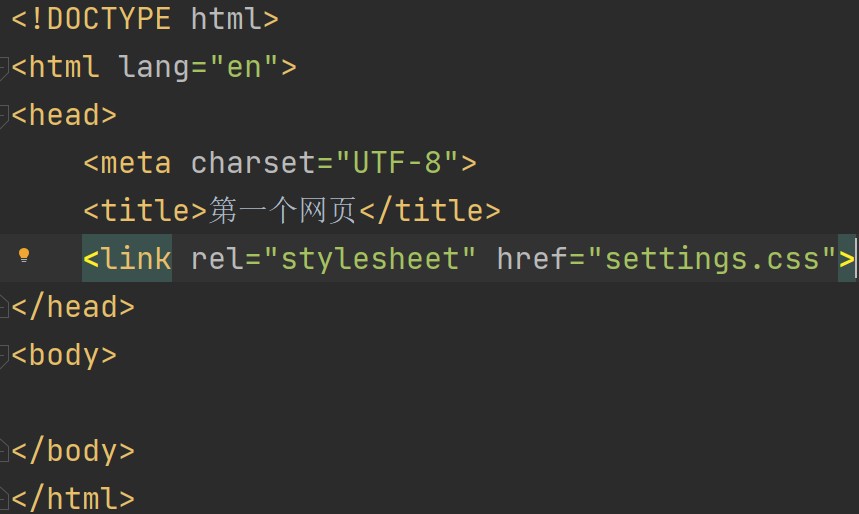Click the UTF-8 charset value

(x=397, y=163)
